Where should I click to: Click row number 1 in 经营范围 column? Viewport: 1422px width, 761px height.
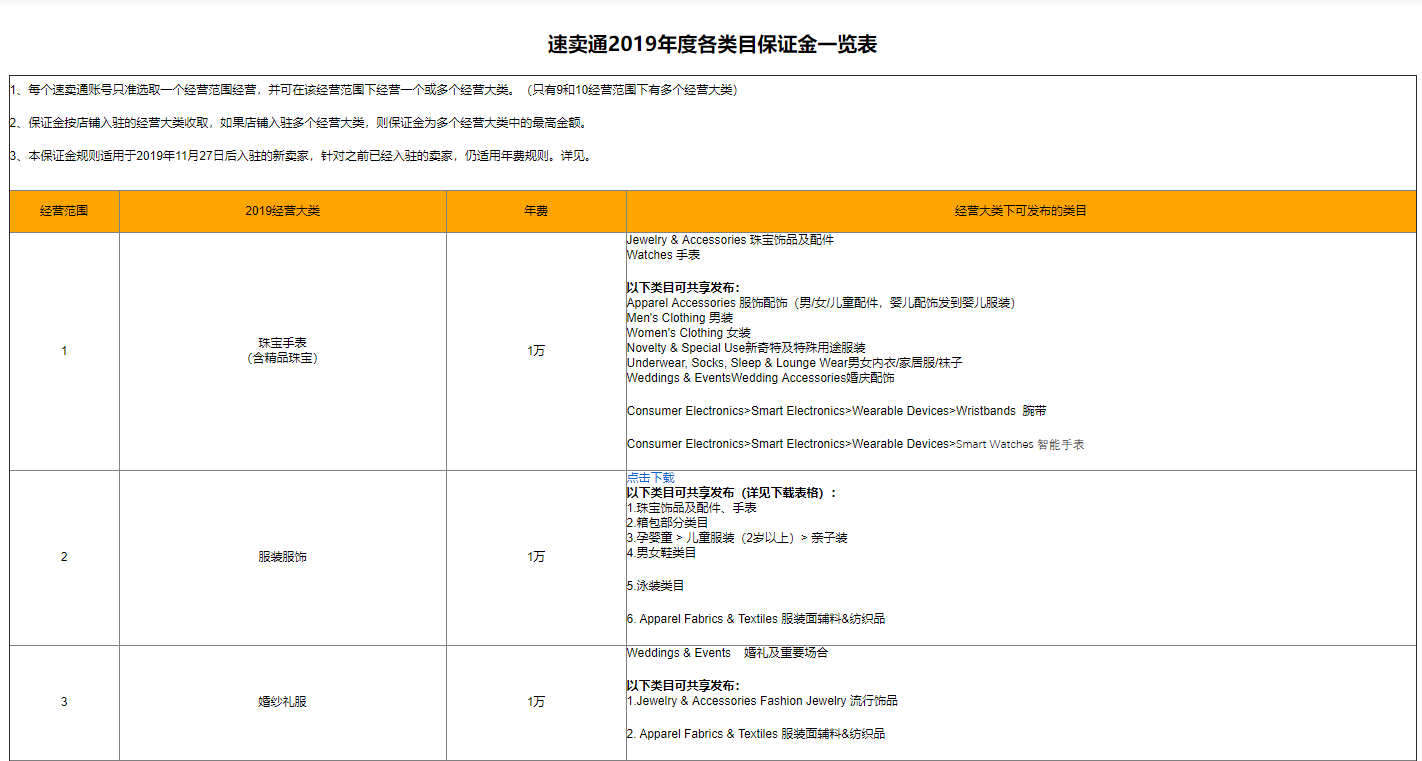click(x=63, y=350)
